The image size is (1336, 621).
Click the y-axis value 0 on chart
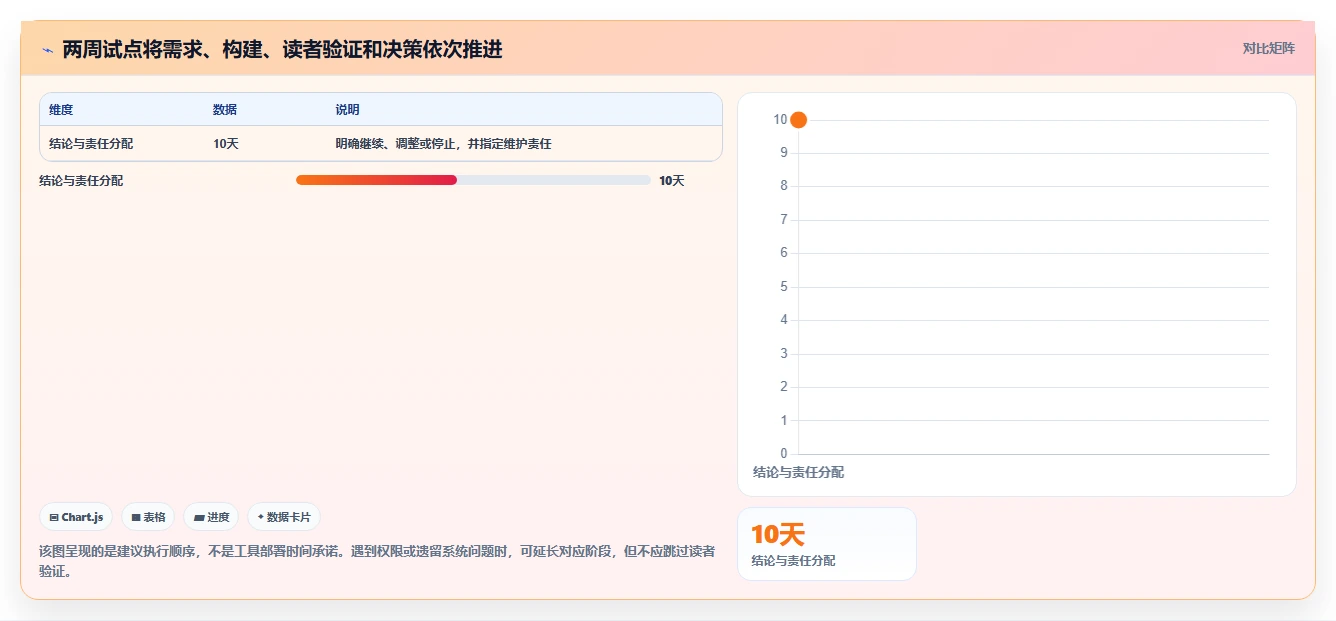click(783, 454)
